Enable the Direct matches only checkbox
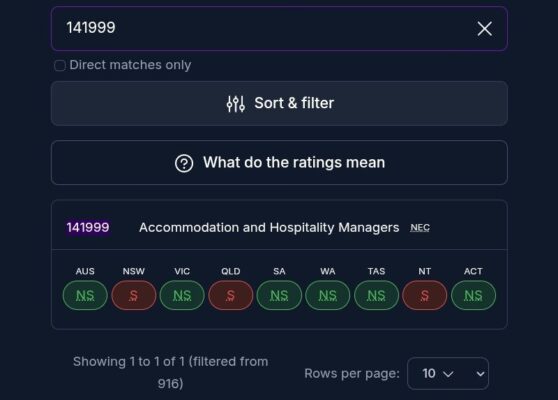558x400 pixels. pyautogui.click(x=60, y=65)
